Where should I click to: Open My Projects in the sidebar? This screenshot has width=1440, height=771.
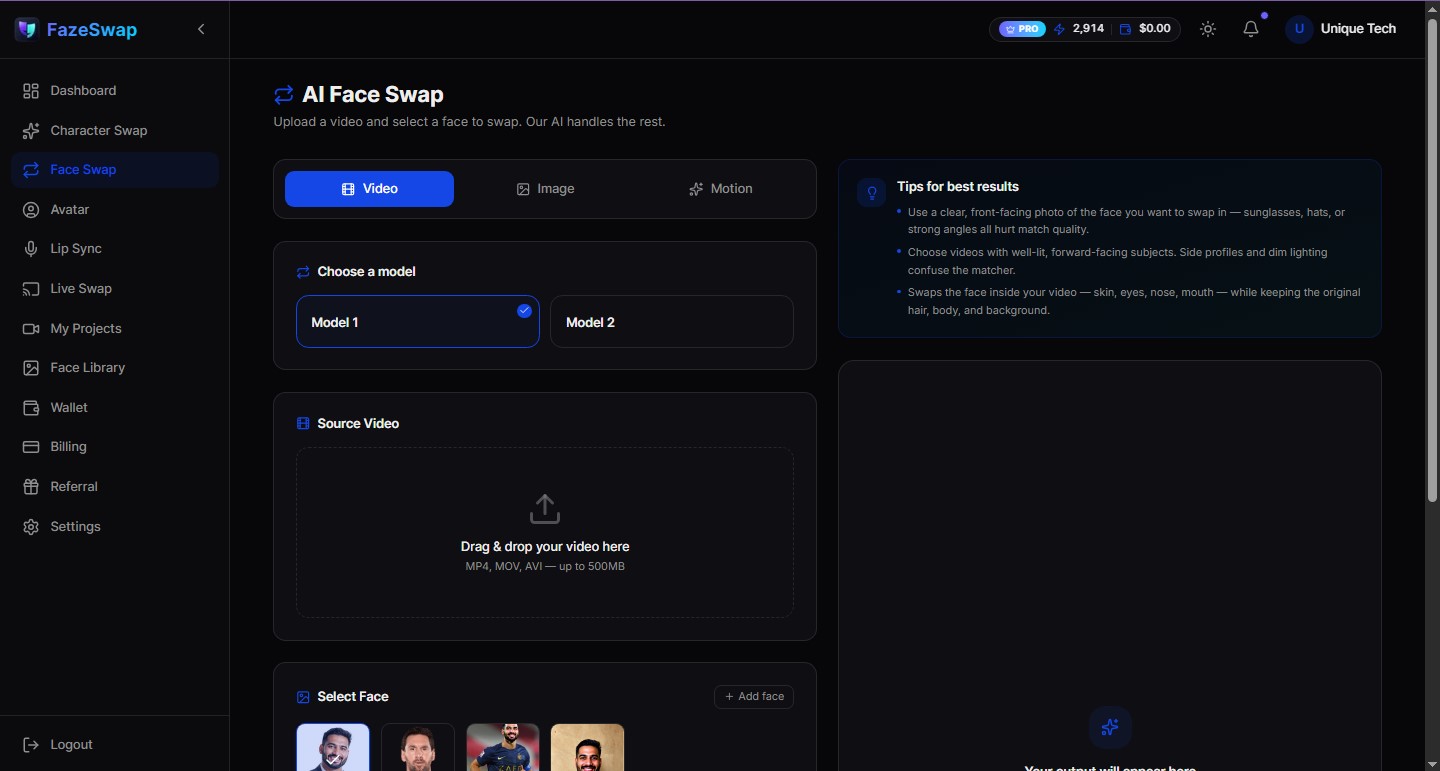(115, 328)
